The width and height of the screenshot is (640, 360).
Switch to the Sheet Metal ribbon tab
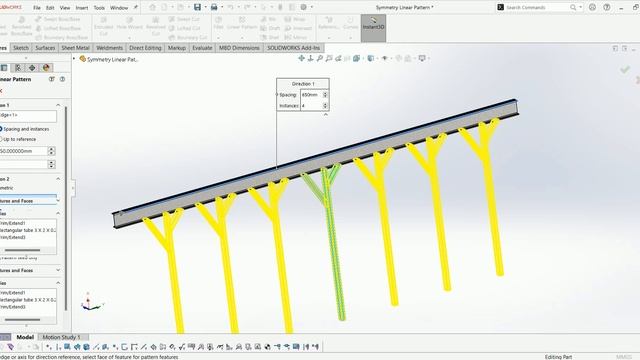76,48
